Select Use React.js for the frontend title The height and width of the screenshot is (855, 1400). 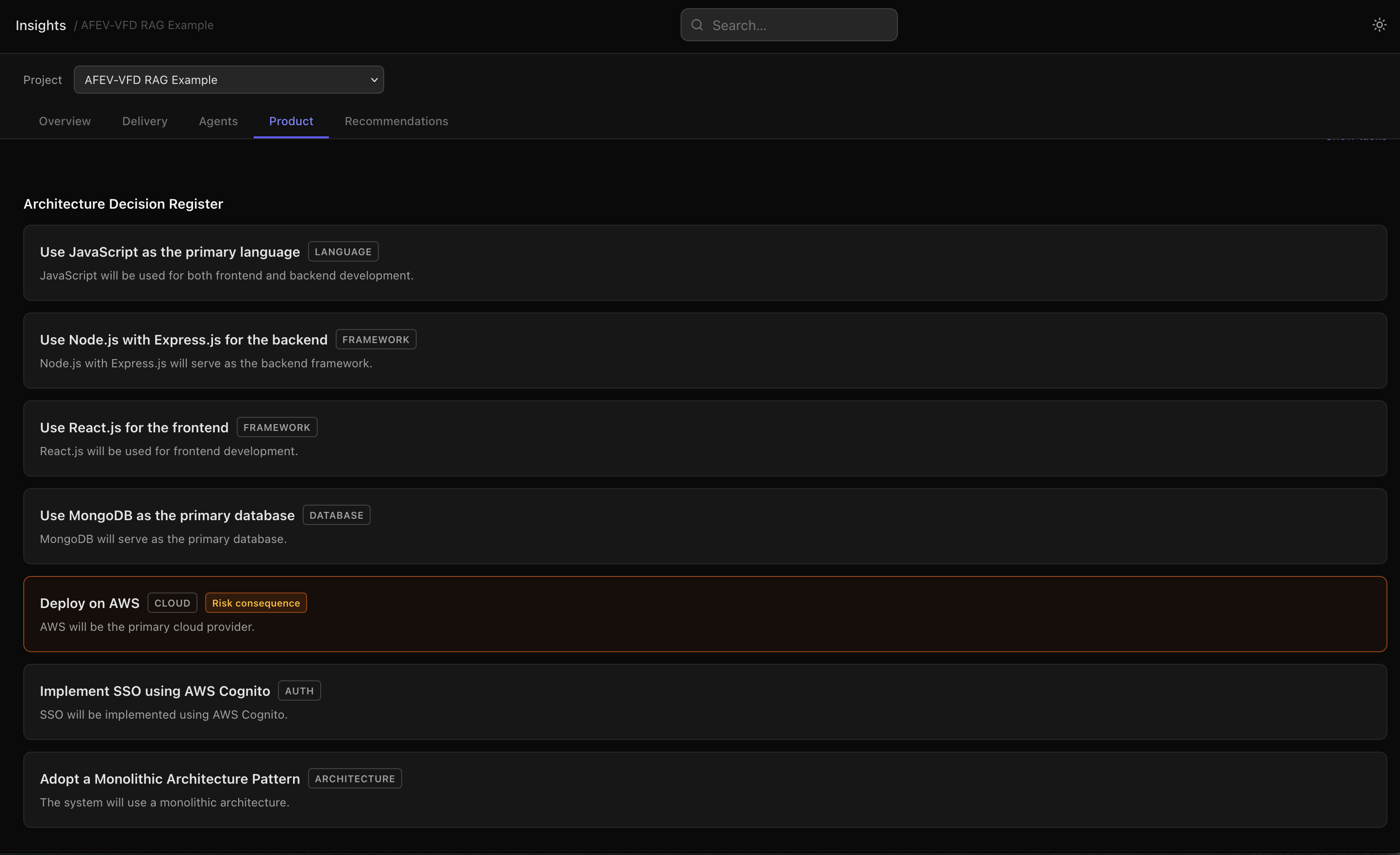coord(134,427)
